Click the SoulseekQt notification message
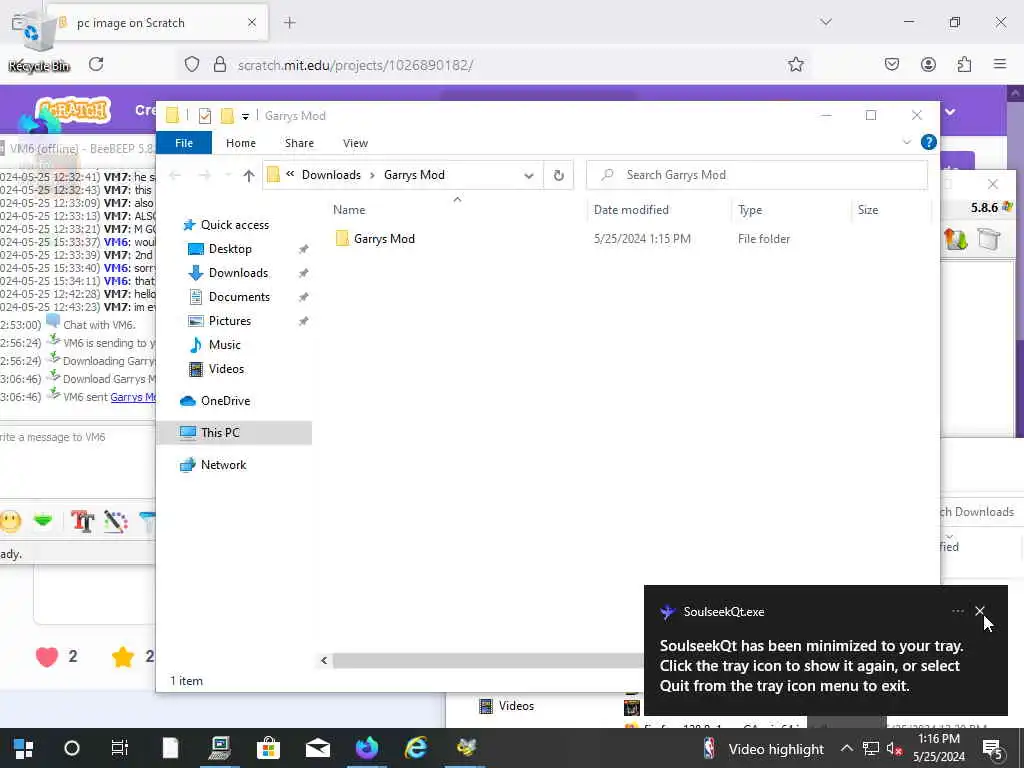Viewport: 1024px width, 768px height. tap(809, 666)
